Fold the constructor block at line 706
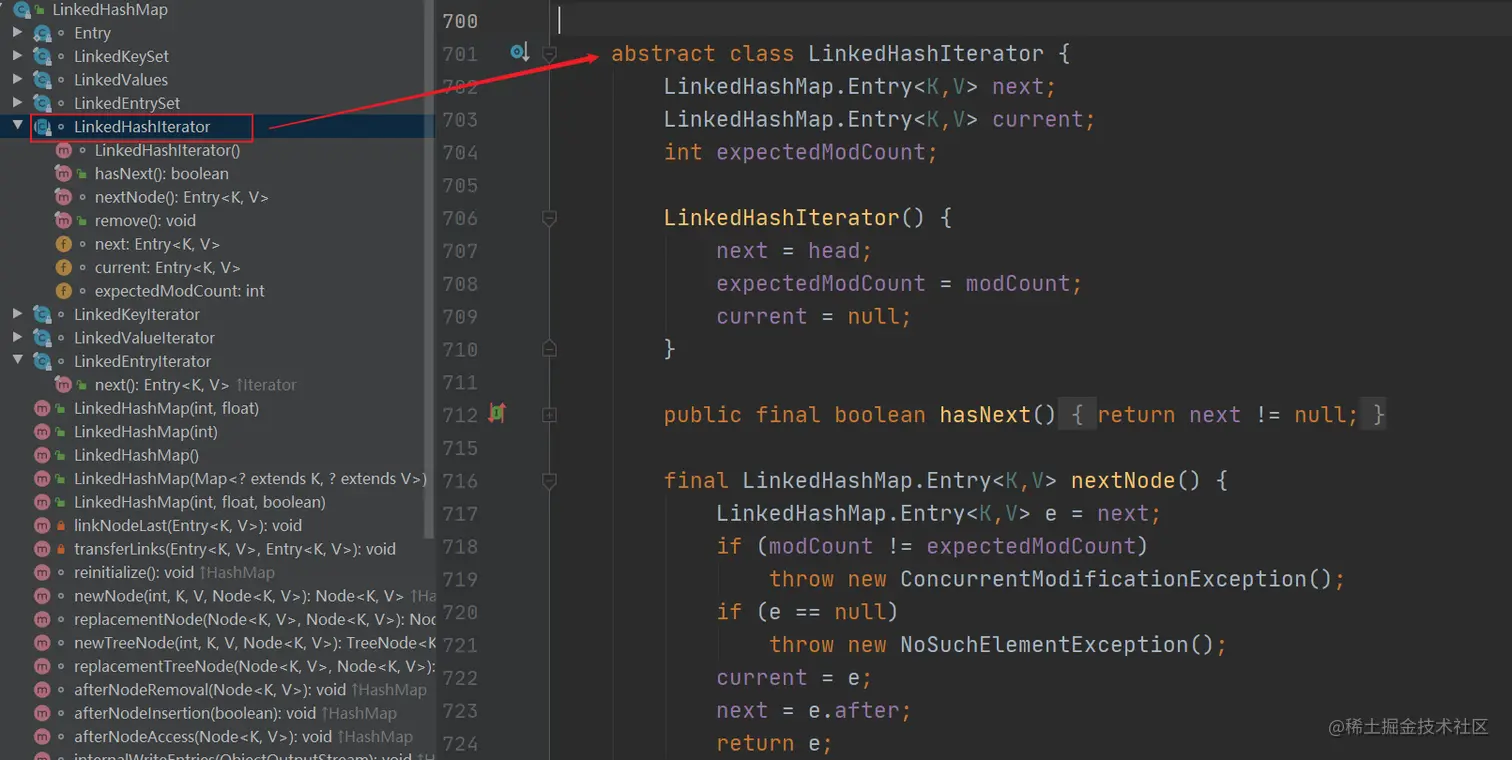This screenshot has height=760, width=1512. 549,218
